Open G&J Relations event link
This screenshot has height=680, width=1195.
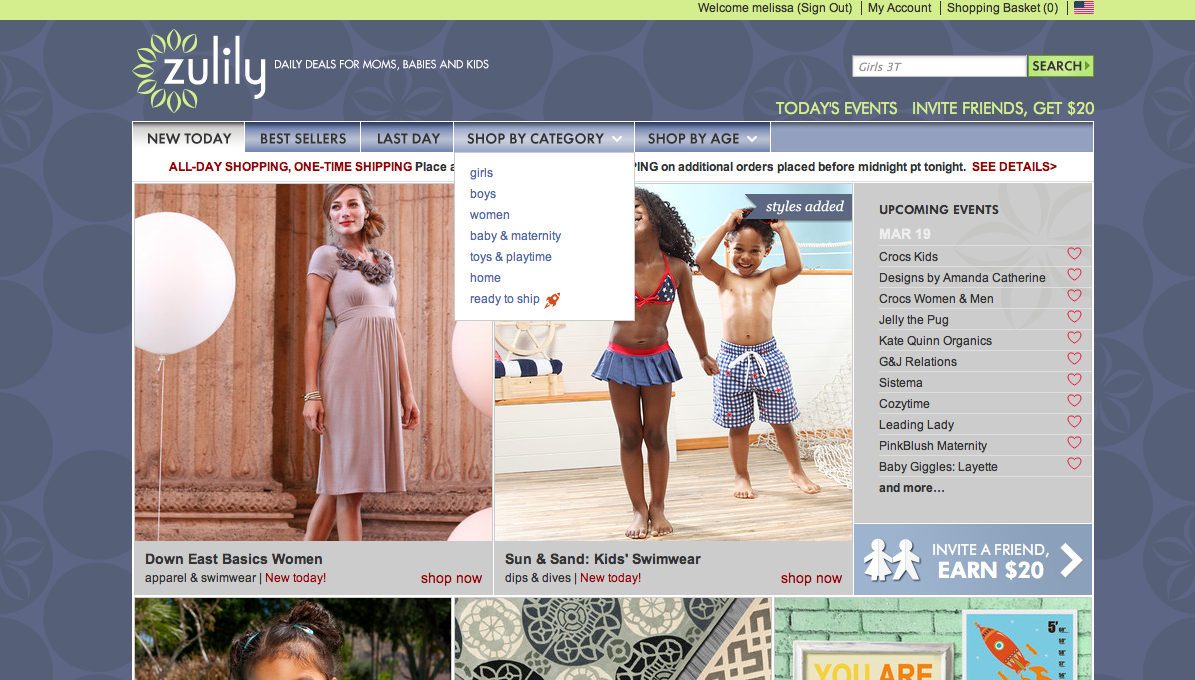pos(918,361)
